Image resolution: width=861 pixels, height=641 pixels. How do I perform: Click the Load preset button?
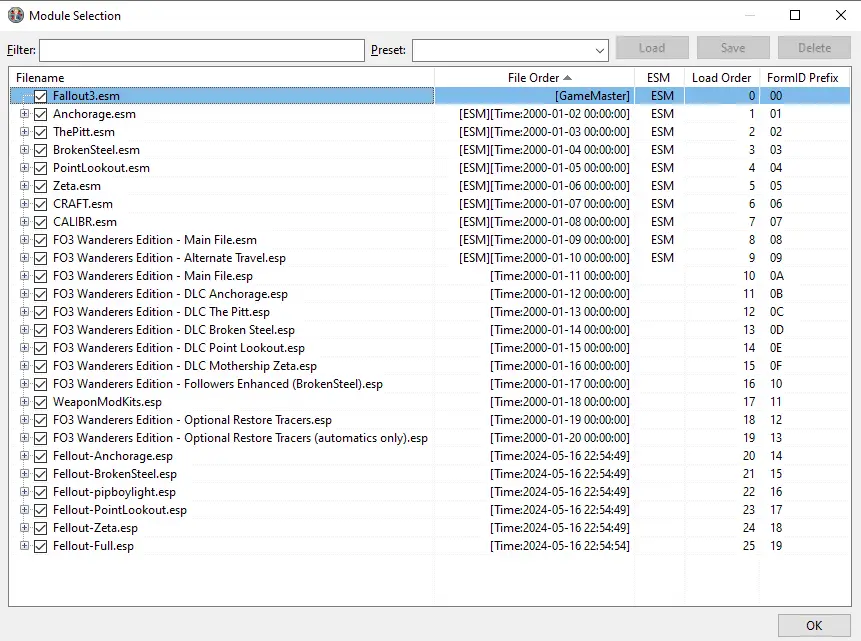652,48
